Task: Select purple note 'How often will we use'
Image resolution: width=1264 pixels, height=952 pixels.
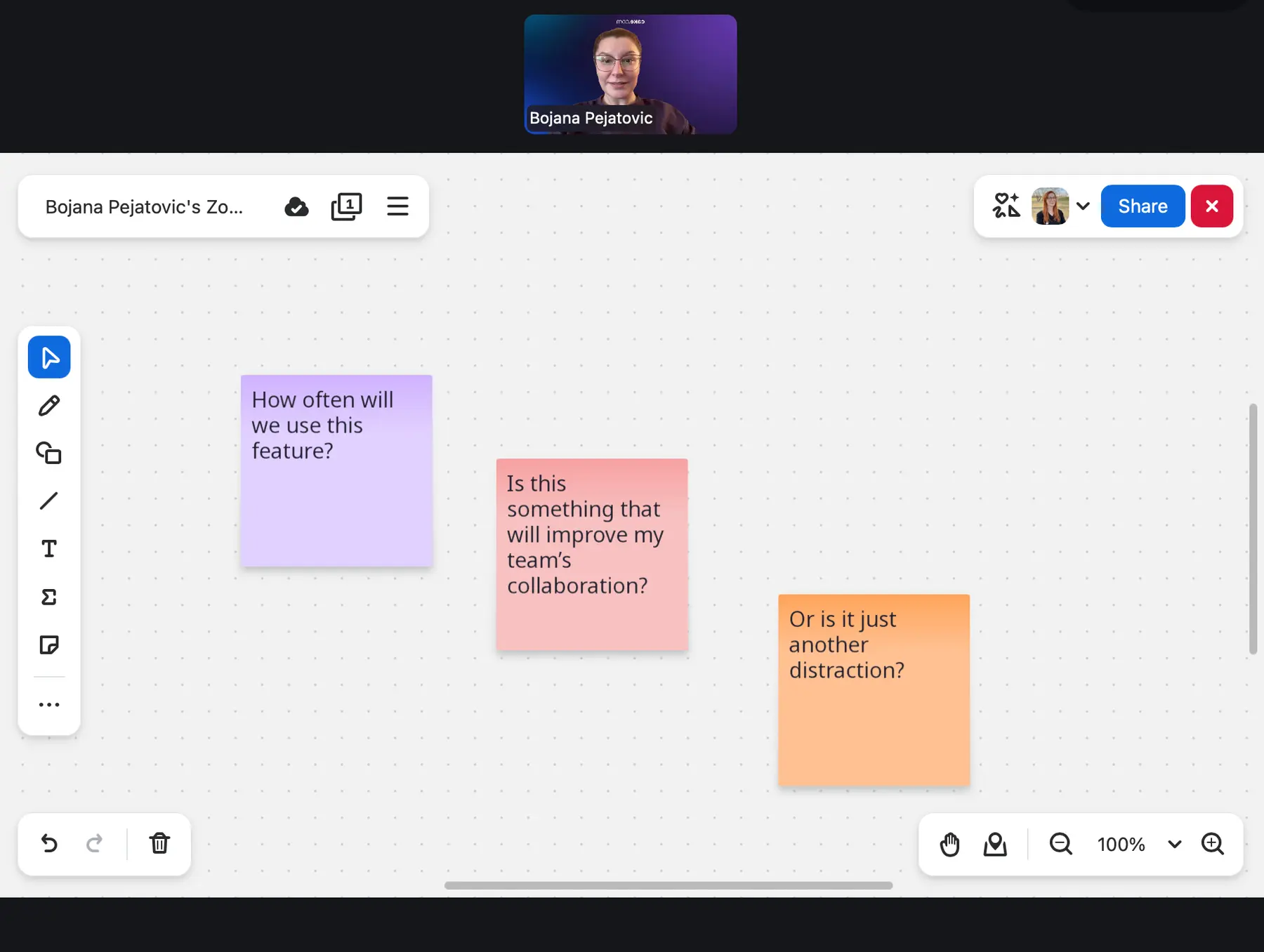Action: point(336,471)
